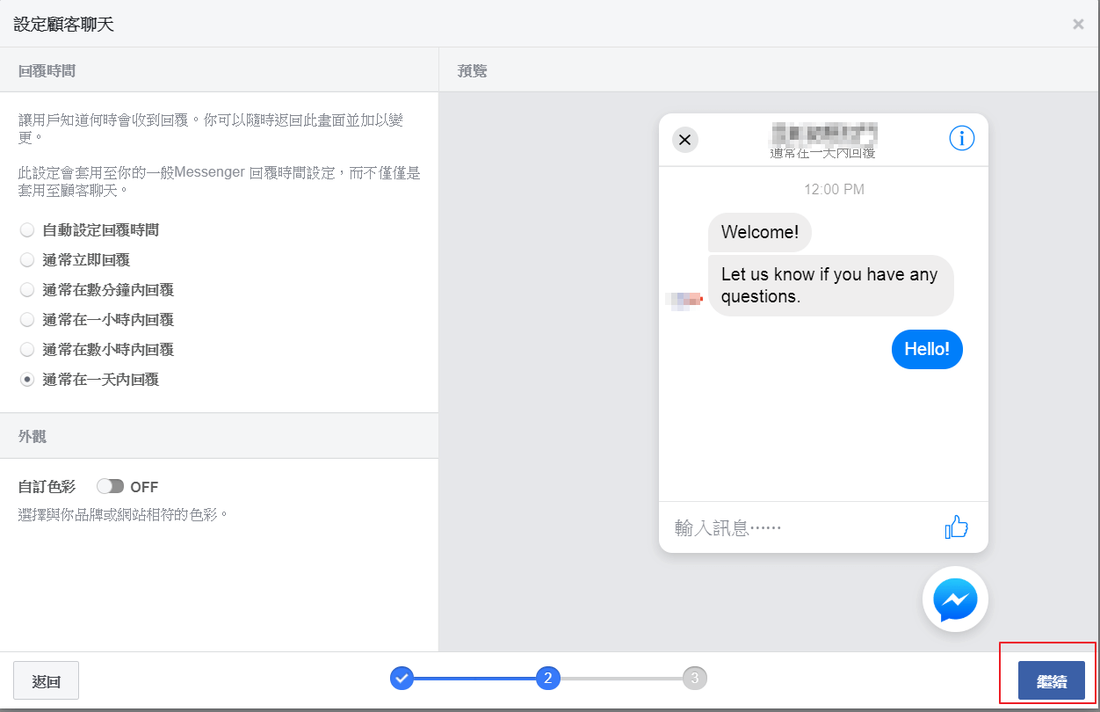1100x712 pixels.
Task: Select 通常在一天內回覆 radio button
Action: click(x=27, y=379)
